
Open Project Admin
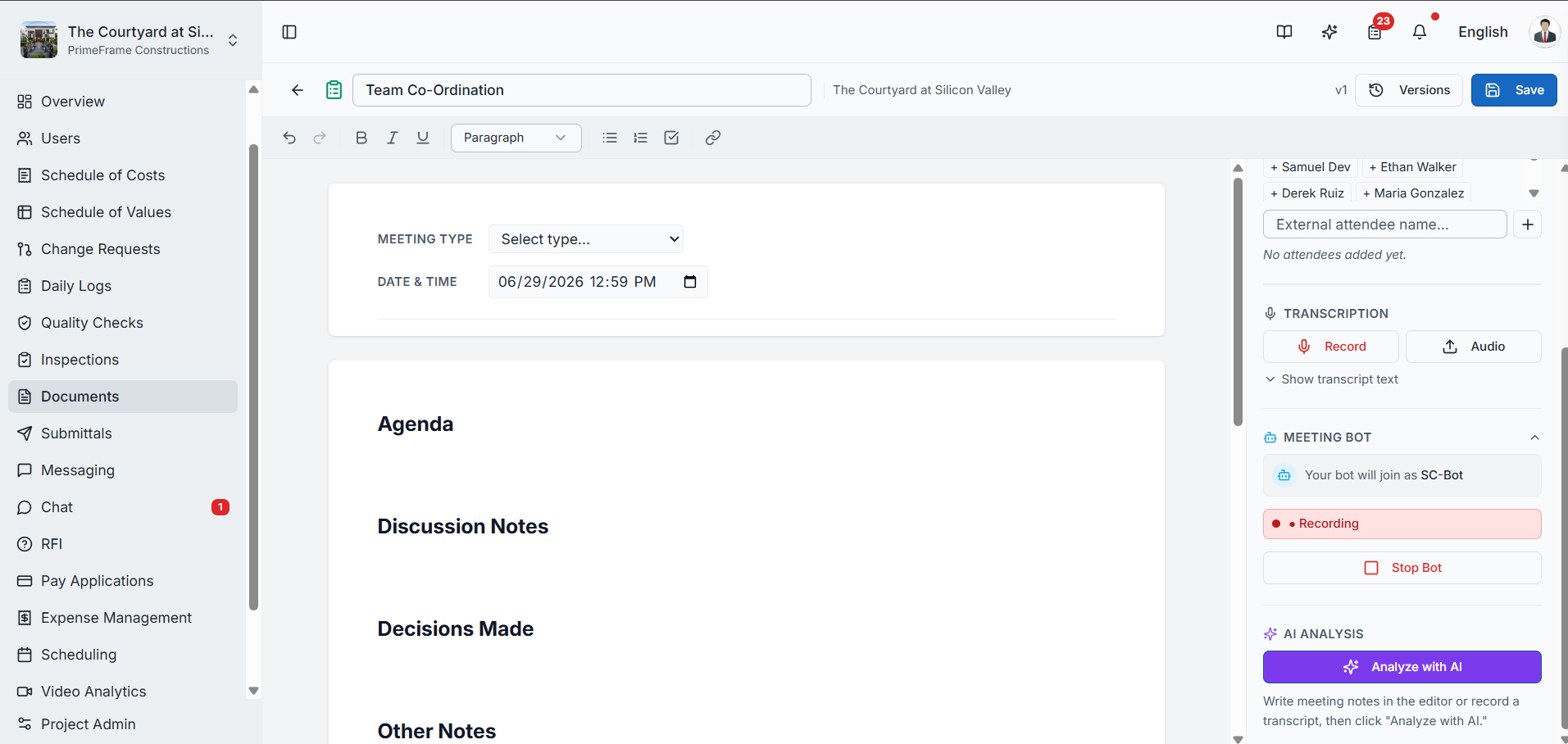(x=123, y=724)
